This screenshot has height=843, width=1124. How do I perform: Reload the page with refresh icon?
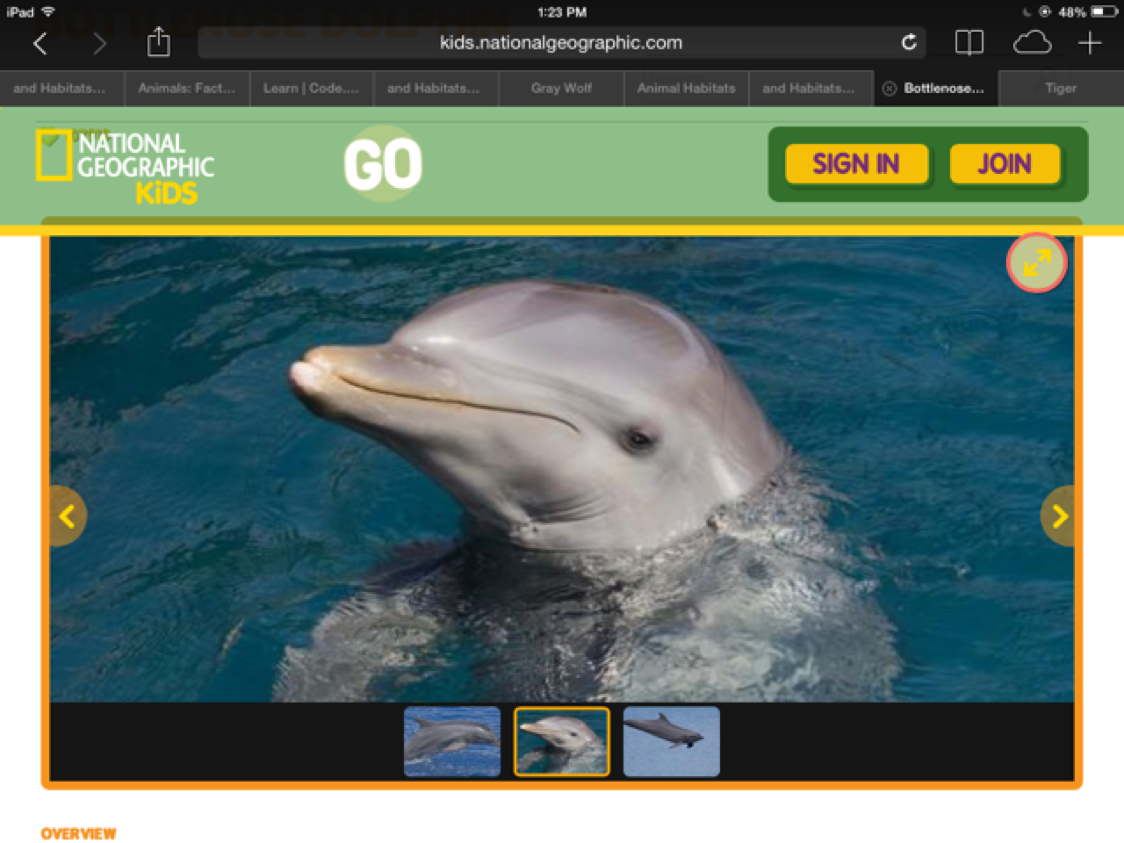[x=908, y=42]
